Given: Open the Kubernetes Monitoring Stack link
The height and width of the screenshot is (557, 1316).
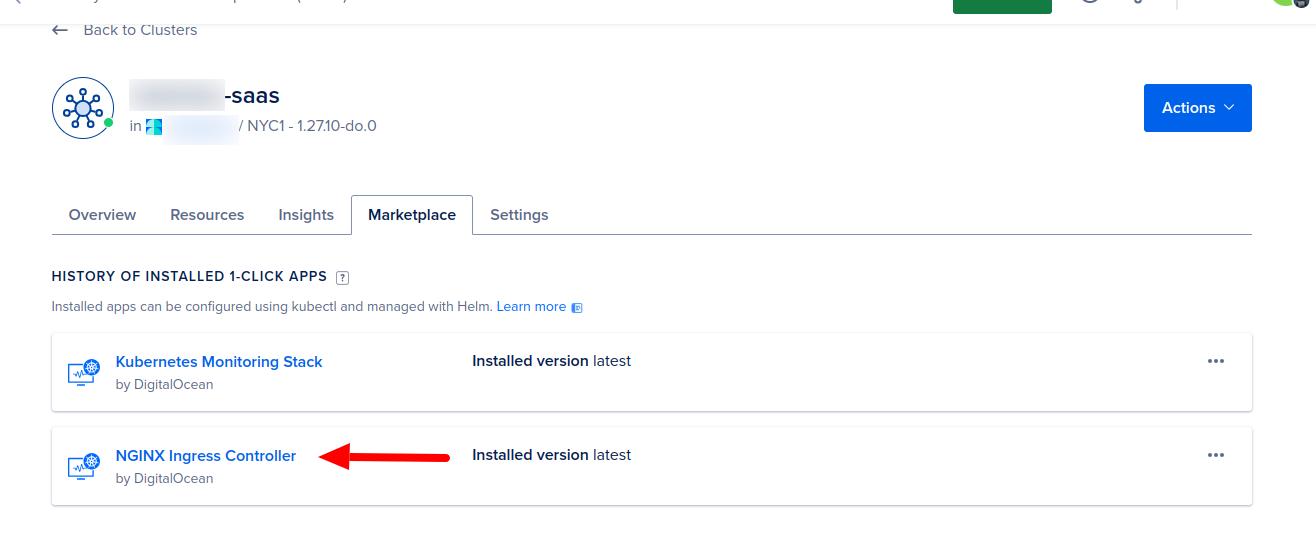Looking at the screenshot, I should (x=219, y=362).
